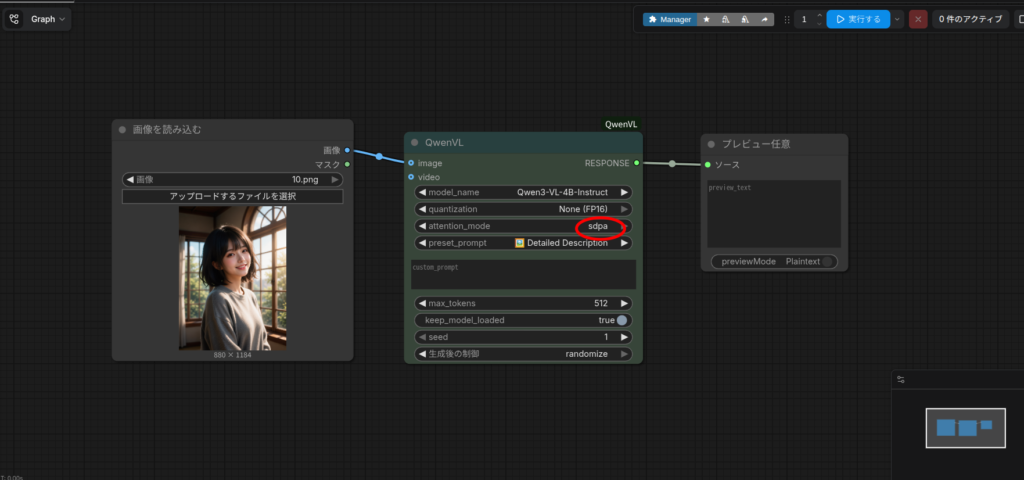Toggle previewMode Plaintext switch
Image resolution: width=1024 pixels, height=480 pixels.
point(828,261)
